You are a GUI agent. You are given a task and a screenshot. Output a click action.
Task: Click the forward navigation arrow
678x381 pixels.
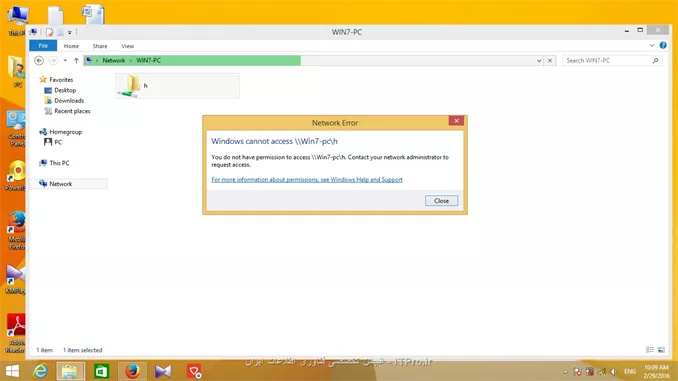(53, 61)
